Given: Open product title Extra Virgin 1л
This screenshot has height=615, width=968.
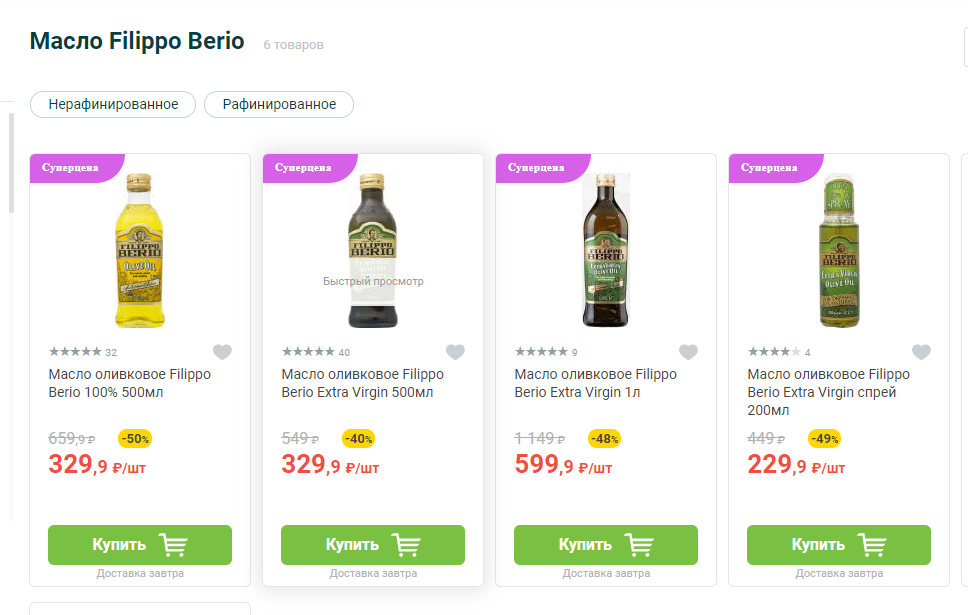Looking at the screenshot, I should 595,383.
